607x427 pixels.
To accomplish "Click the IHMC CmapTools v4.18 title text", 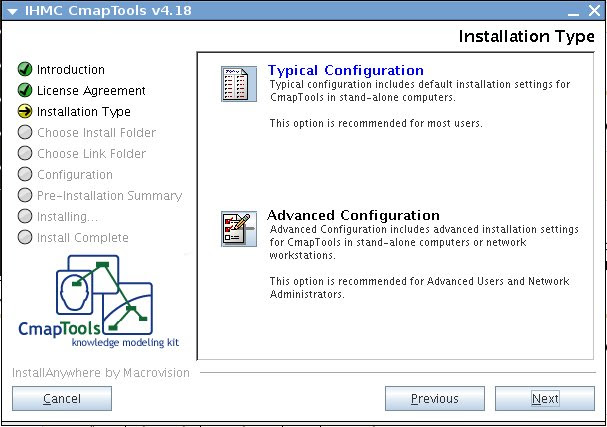I will (108, 10).
